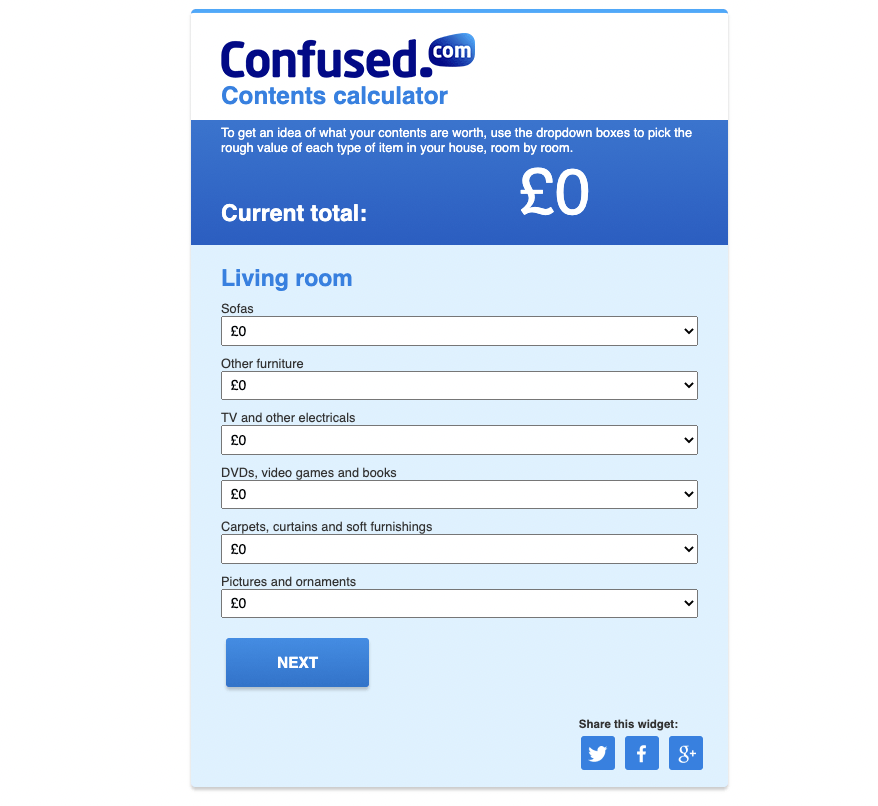Expand the Pictures and ornaments dropdown
The height and width of the screenshot is (806, 878).
tap(459, 604)
